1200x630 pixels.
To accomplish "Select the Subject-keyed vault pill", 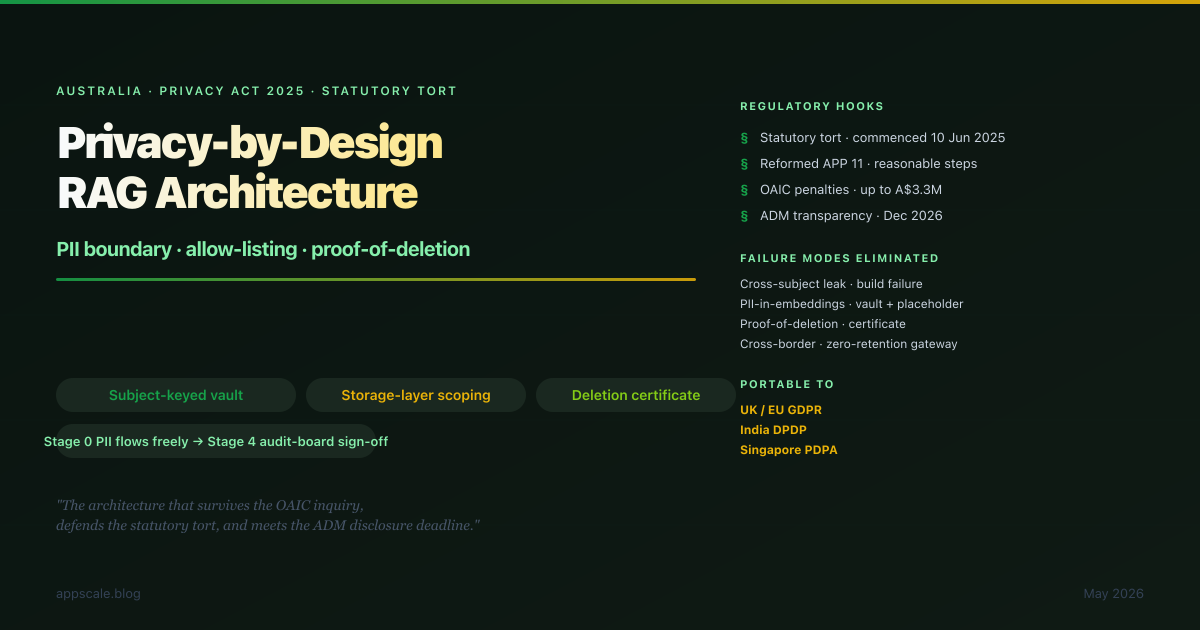I will pyautogui.click(x=176, y=395).
